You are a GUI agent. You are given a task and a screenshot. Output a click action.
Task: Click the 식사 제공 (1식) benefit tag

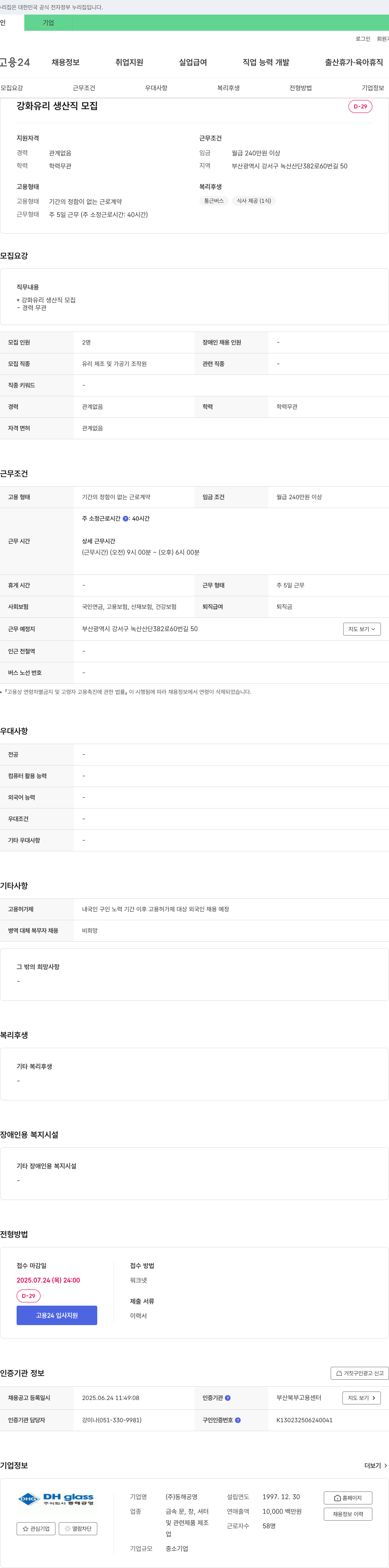coord(254,201)
